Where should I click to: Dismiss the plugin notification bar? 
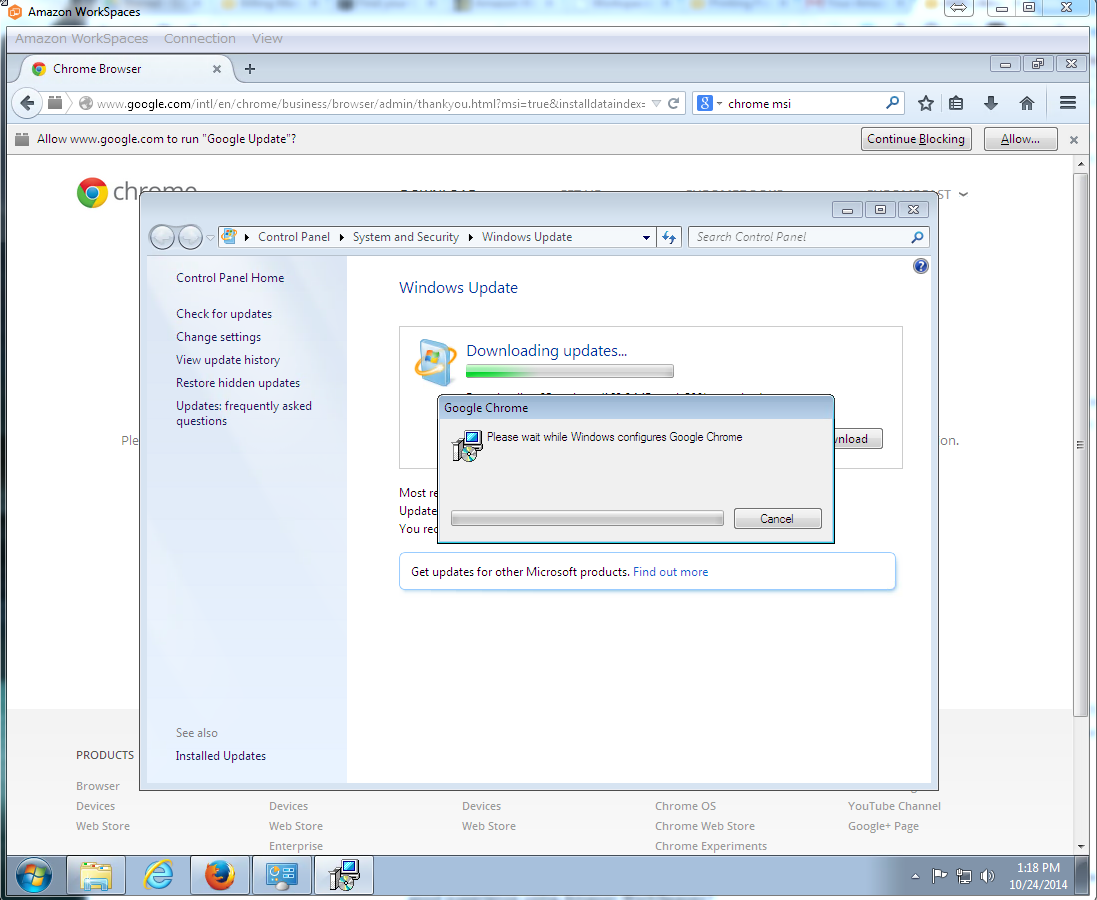point(1074,140)
